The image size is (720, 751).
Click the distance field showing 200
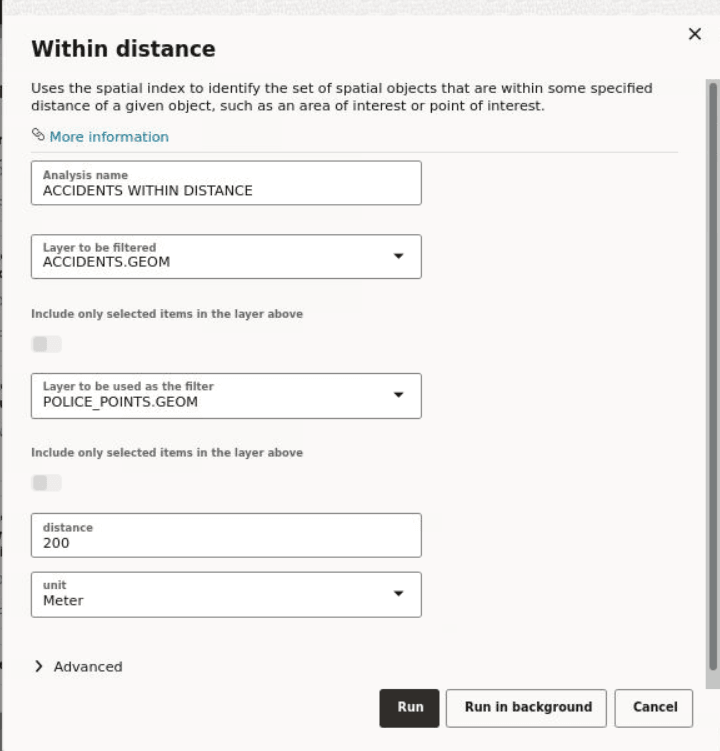click(x=226, y=535)
